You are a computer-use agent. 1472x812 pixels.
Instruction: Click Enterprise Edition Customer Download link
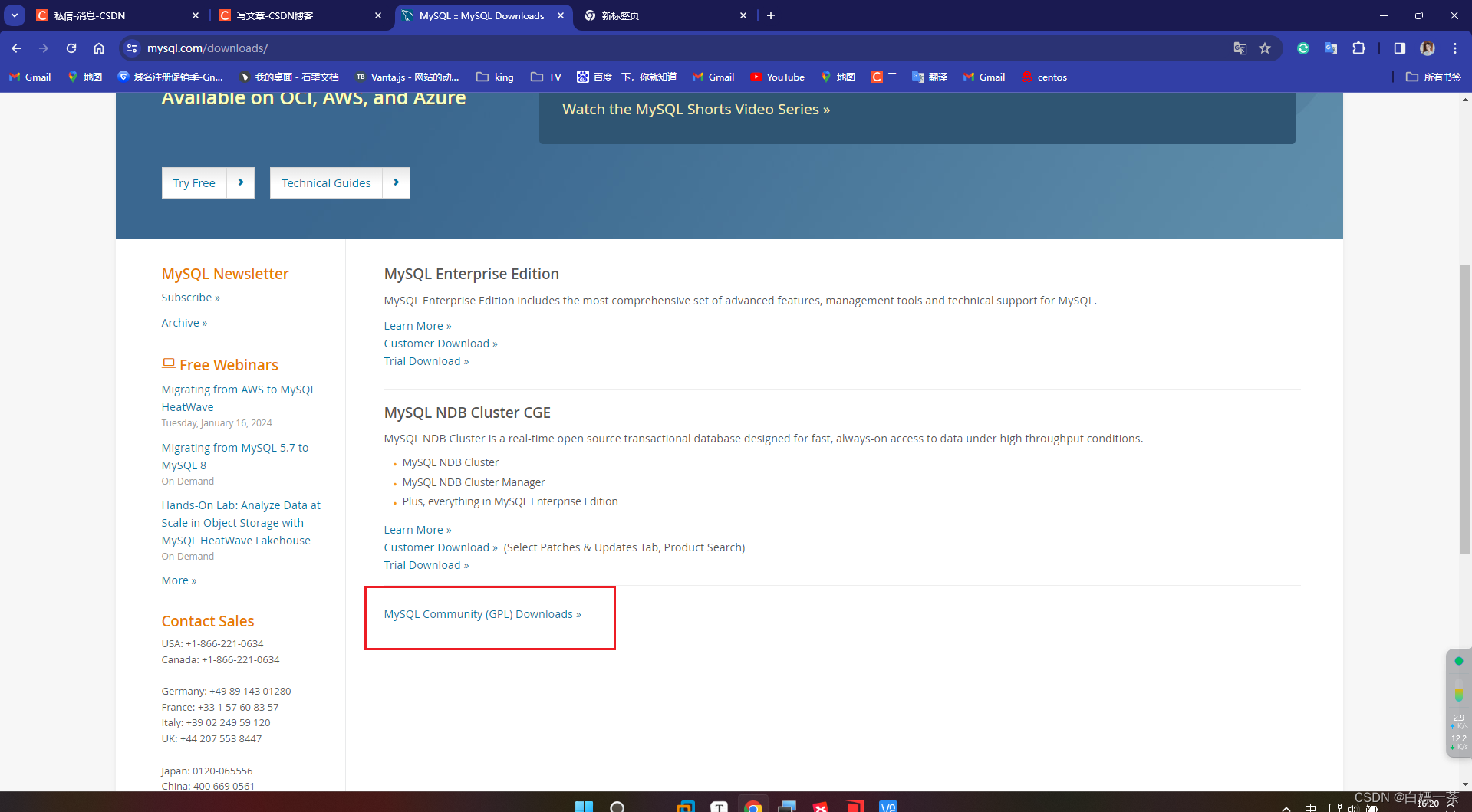click(x=440, y=344)
